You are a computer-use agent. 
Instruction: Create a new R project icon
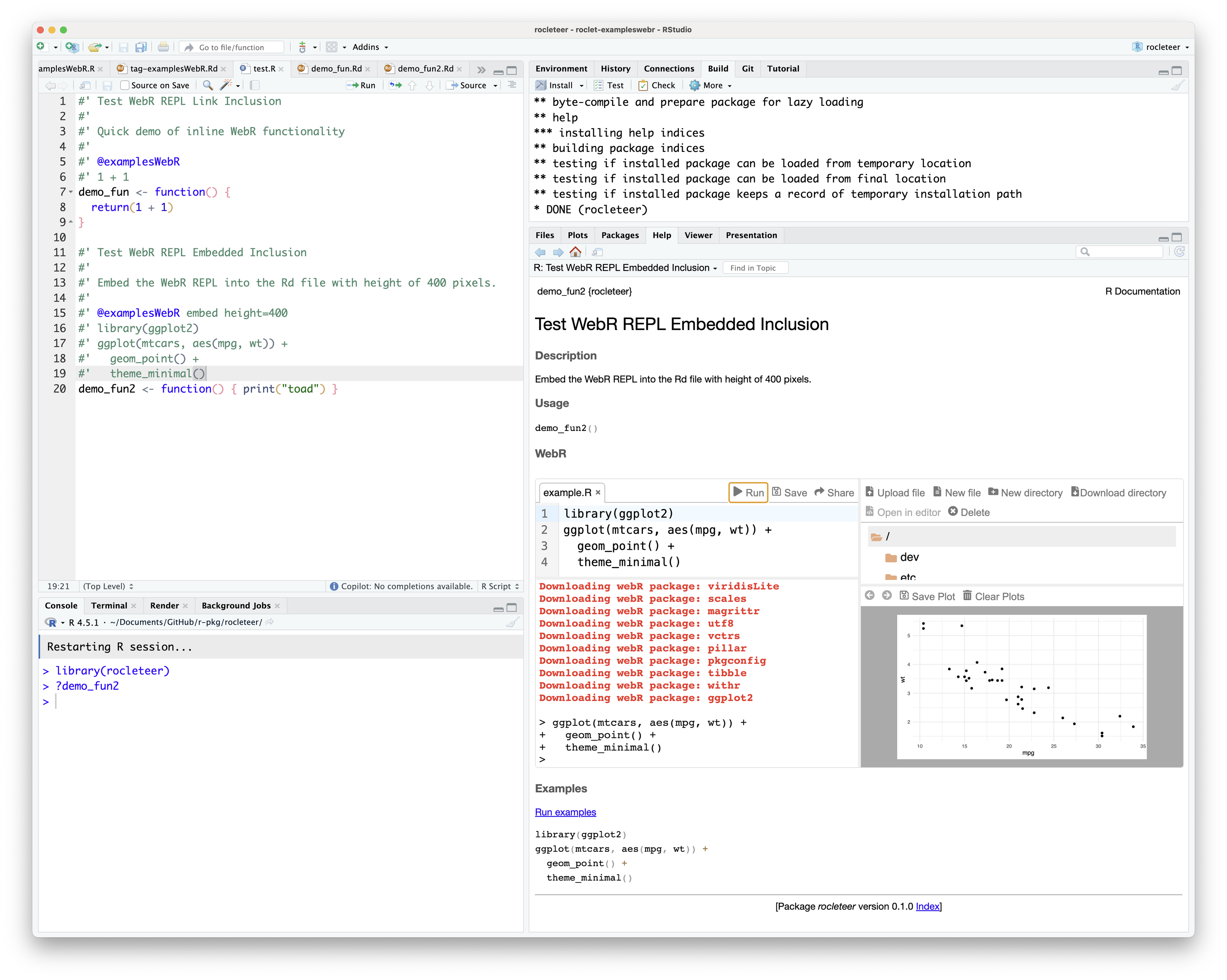[x=72, y=47]
